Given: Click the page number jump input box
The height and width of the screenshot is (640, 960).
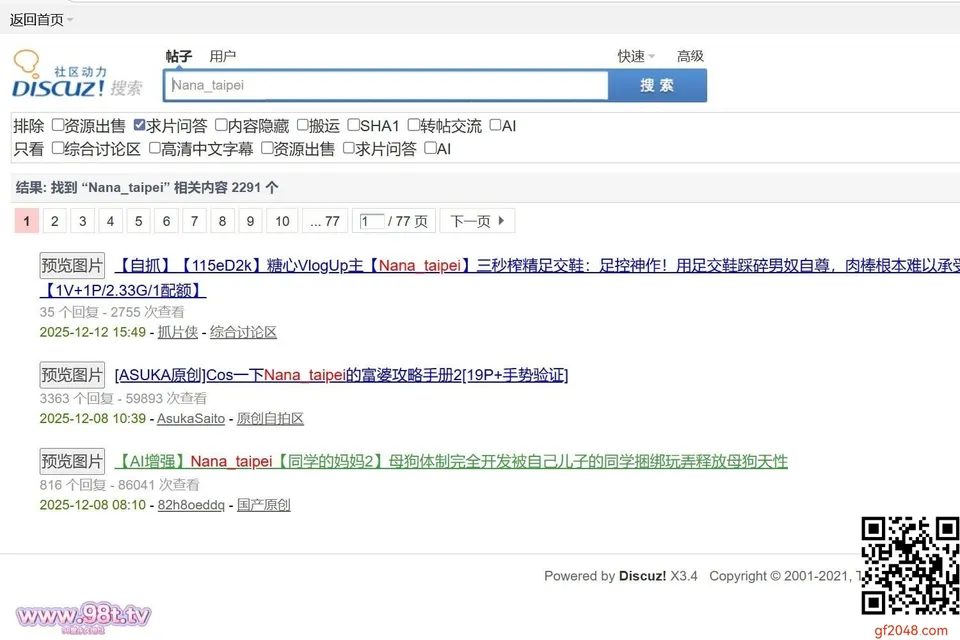Looking at the screenshot, I should tap(372, 221).
